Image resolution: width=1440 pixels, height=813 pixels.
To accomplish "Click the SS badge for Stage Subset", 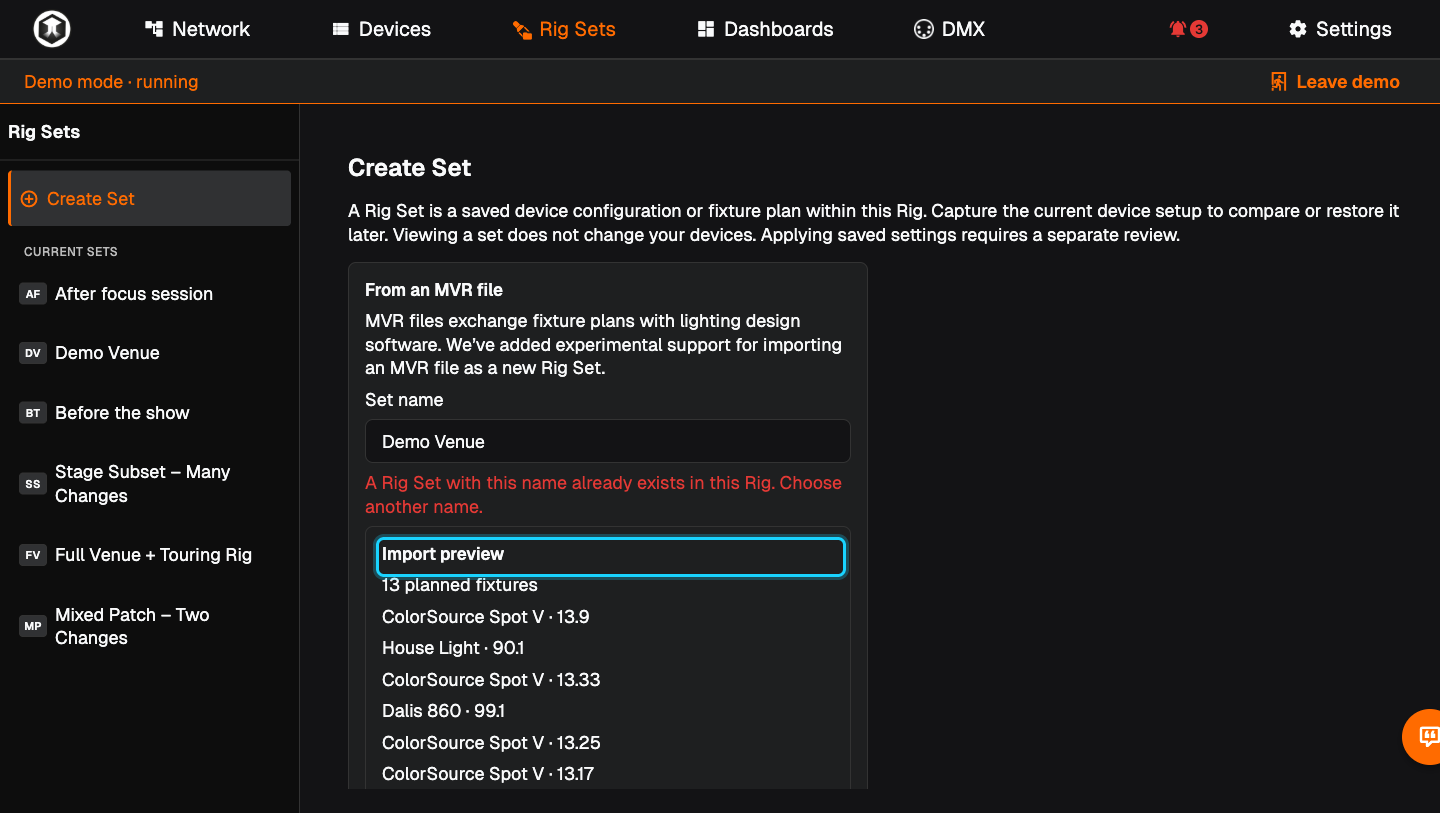I will pyautogui.click(x=33, y=484).
